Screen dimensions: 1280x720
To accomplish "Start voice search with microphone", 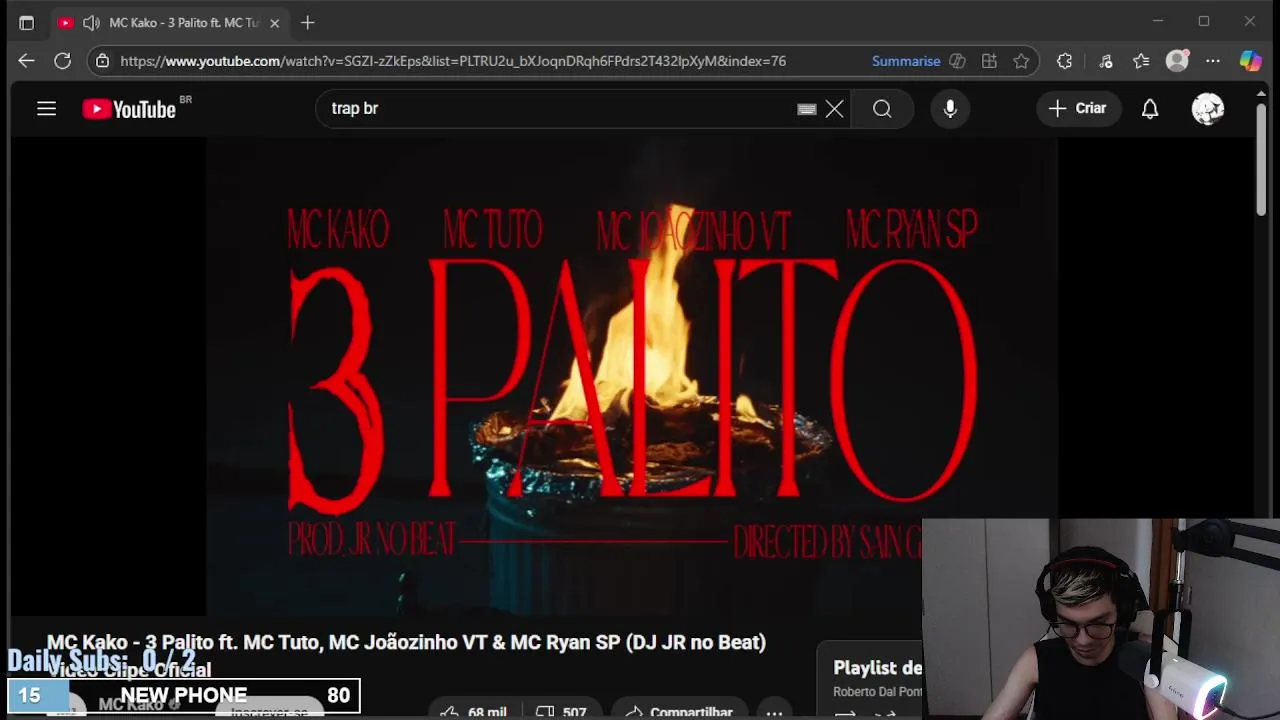I will pyautogui.click(x=950, y=109).
